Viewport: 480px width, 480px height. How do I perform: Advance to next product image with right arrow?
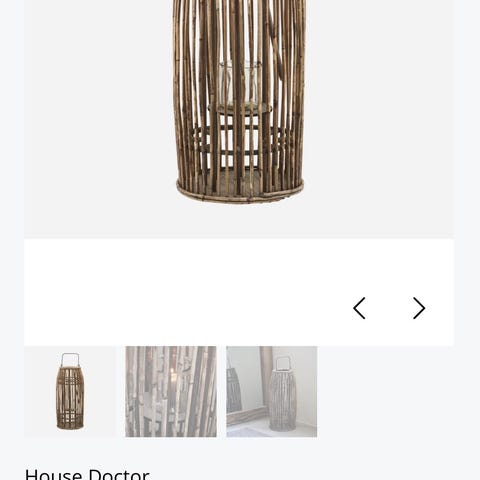point(419,308)
